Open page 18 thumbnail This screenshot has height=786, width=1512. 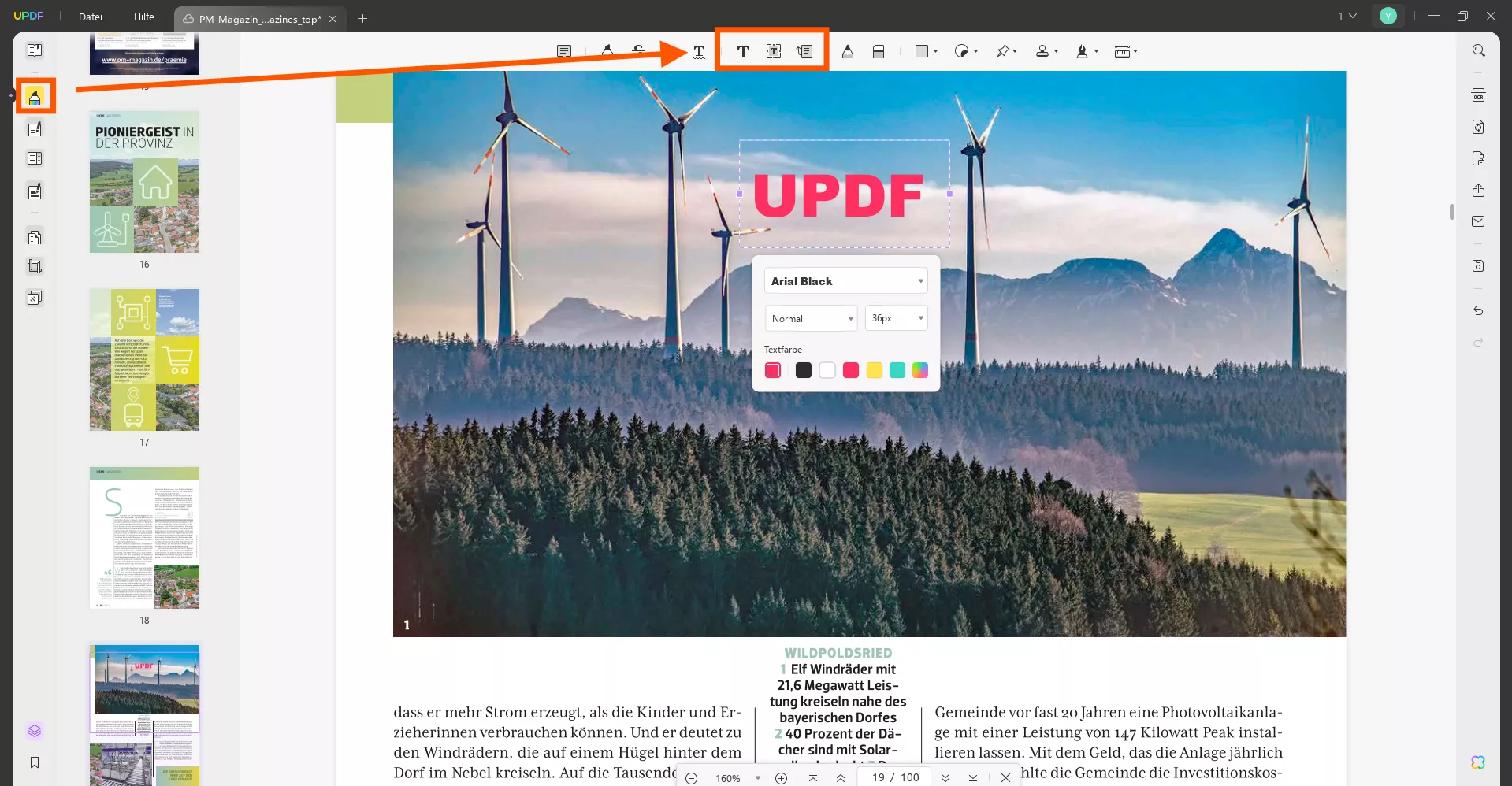(x=144, y=538)
